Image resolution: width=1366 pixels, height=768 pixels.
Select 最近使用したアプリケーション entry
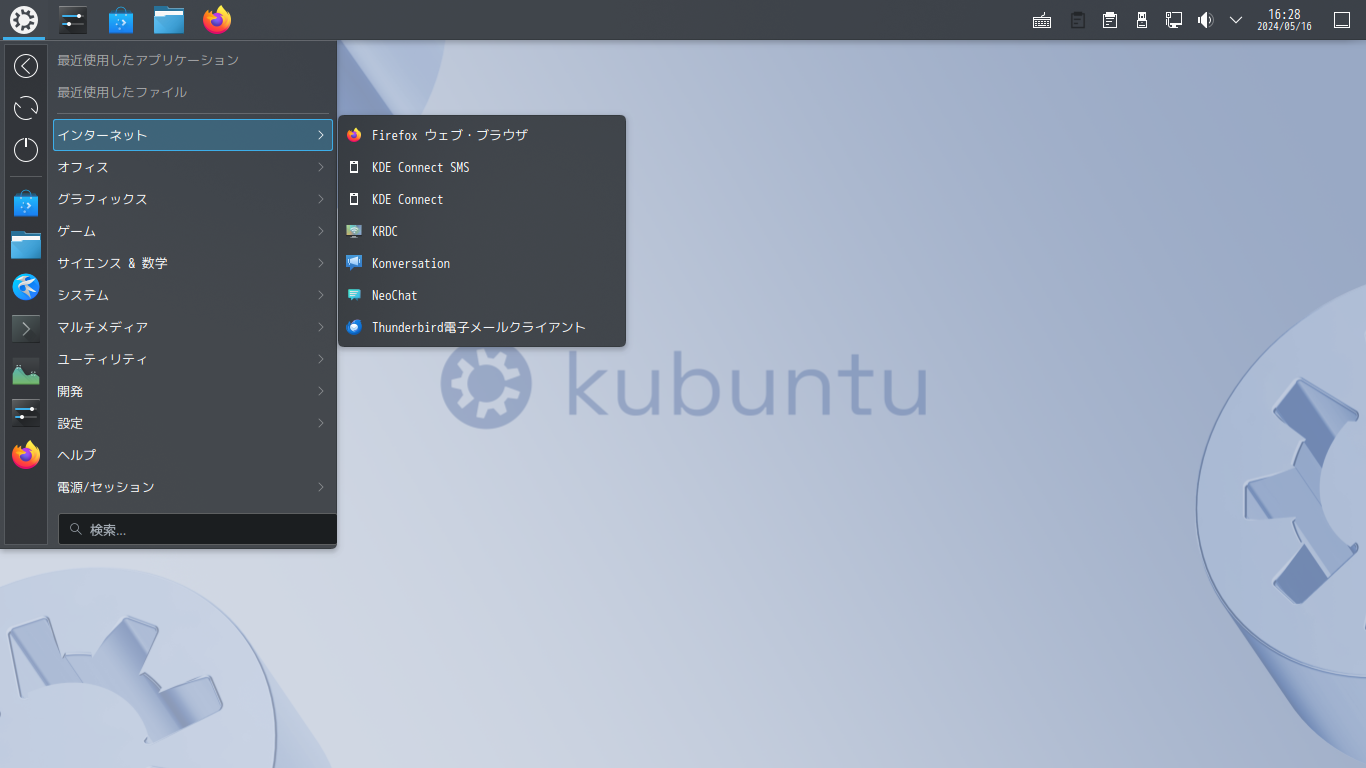pyautogui.click(x=193, y=60)
